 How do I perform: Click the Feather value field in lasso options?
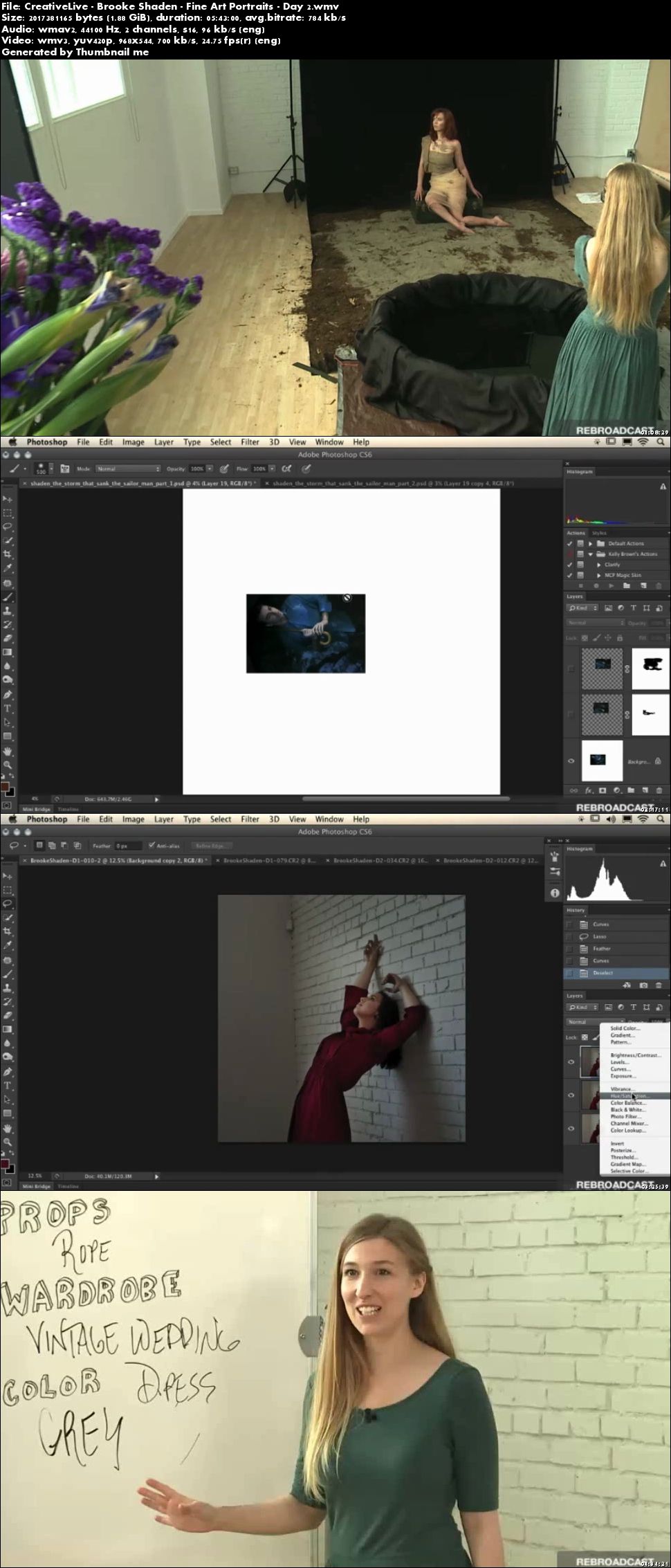point(128,846)
